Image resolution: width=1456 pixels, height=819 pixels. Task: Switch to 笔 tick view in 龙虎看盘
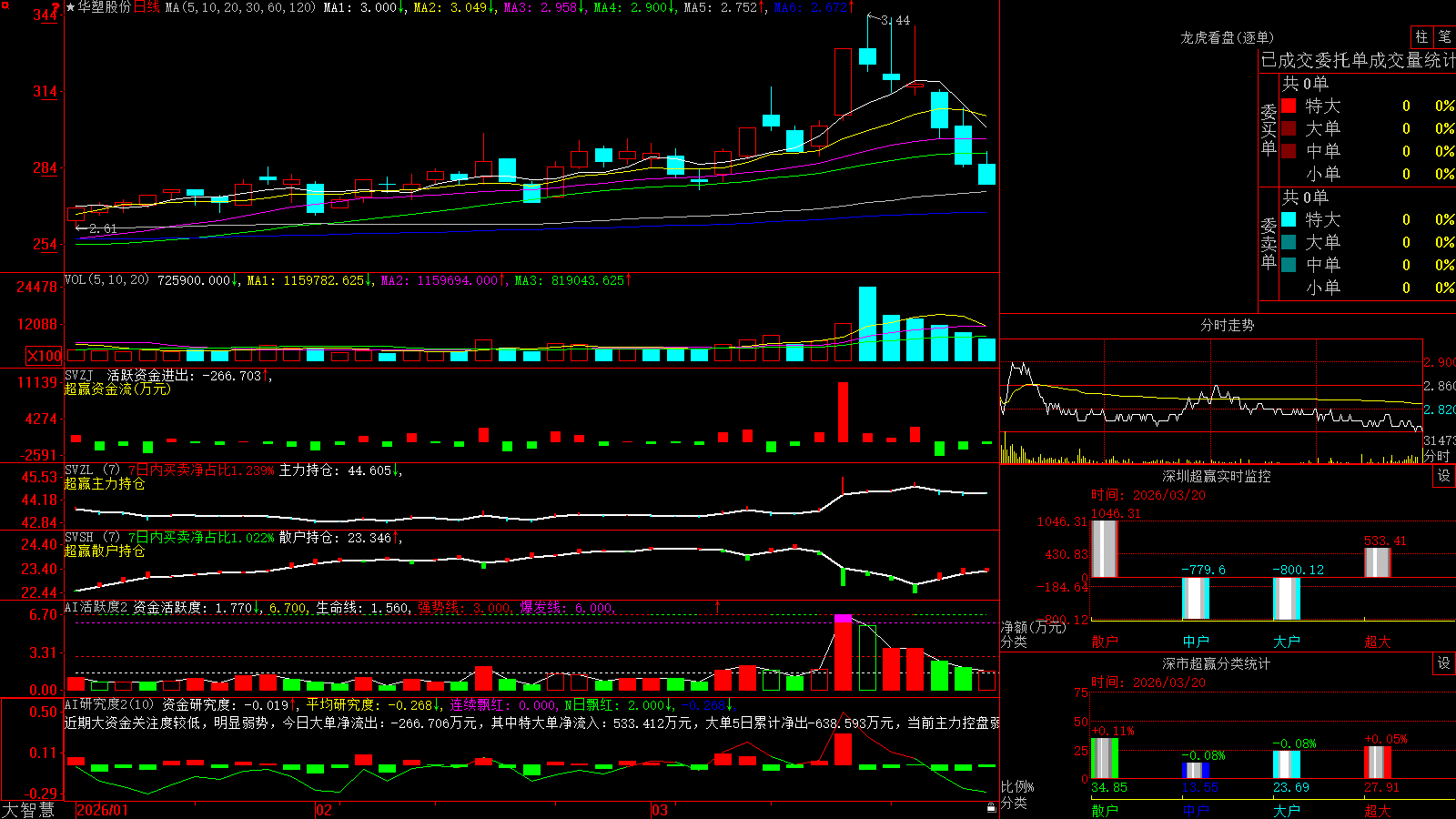point(1444,36)
